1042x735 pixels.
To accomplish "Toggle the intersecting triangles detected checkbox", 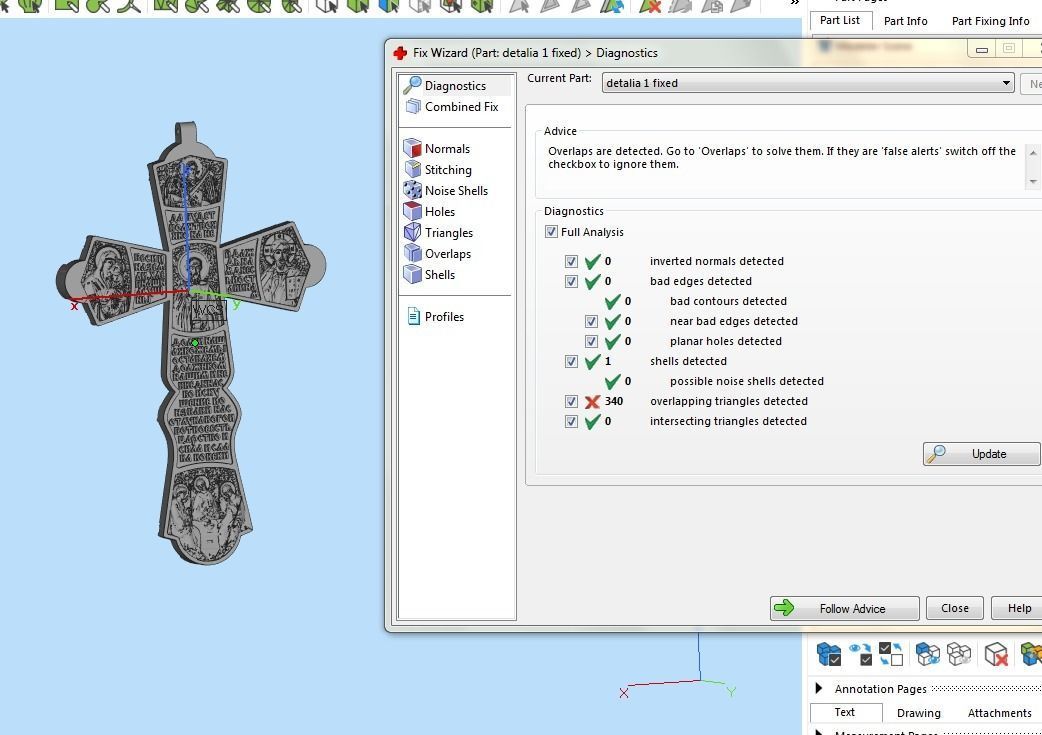I will tap(571, 421).
